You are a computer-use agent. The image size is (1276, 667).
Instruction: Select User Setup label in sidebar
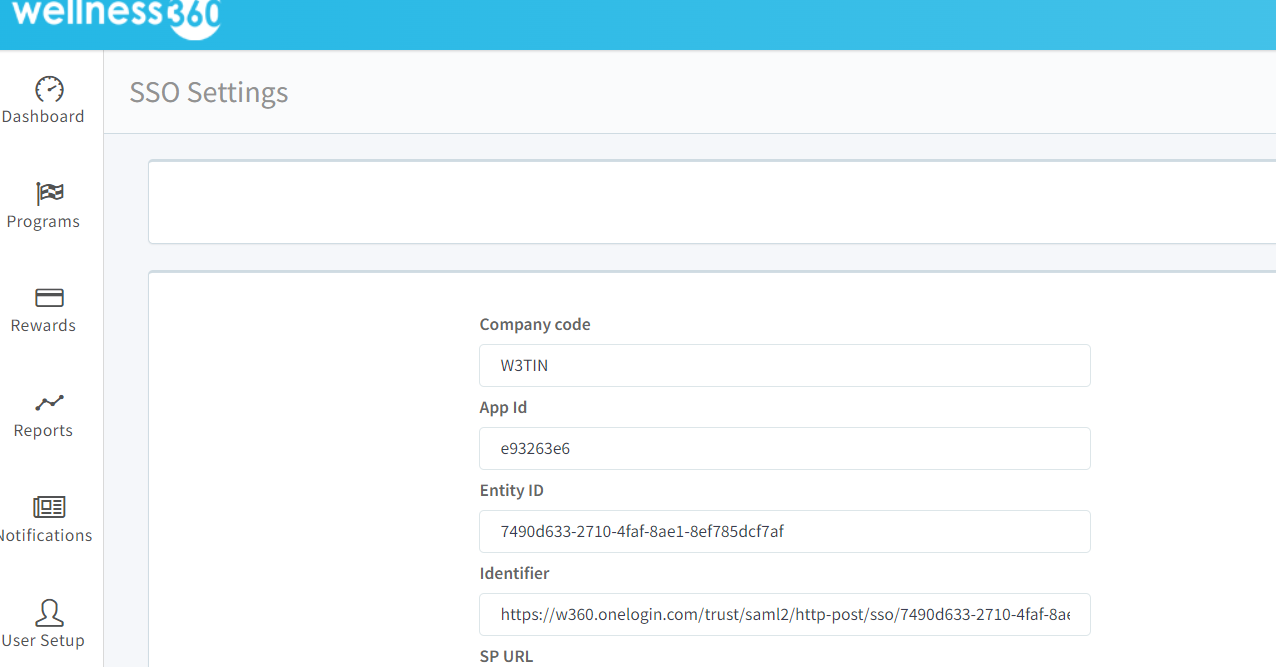pyautogui.click(x=43, y=641)
